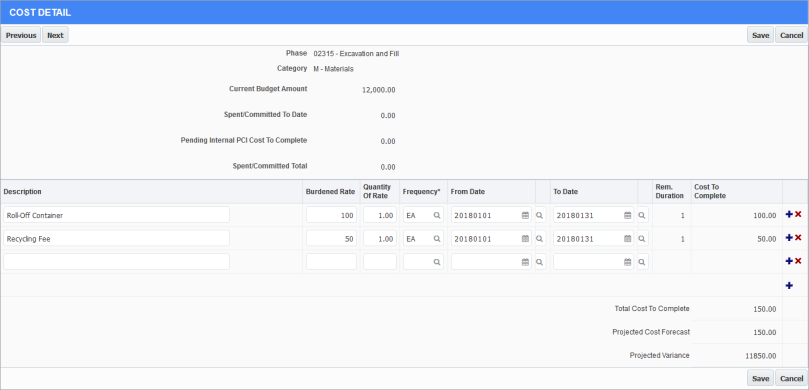Click the top Cancel button
The width and height of the screenshot is (809, 390).
pyautogui.click(x=791, y=35)
